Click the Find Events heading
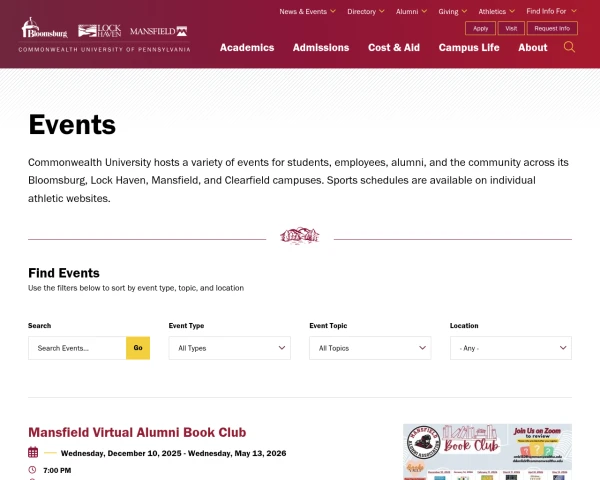The width and height of the screenshot is (600, 480). [x=64, y=273]
